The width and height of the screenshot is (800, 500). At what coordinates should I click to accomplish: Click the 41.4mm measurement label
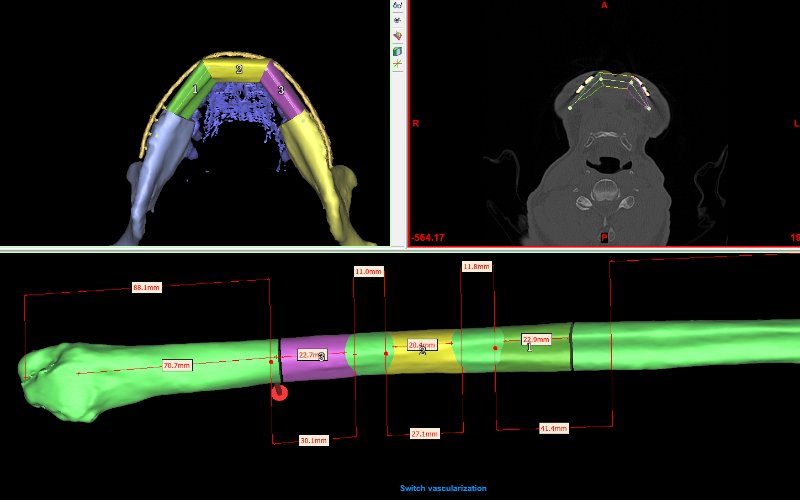click(553, 428)
